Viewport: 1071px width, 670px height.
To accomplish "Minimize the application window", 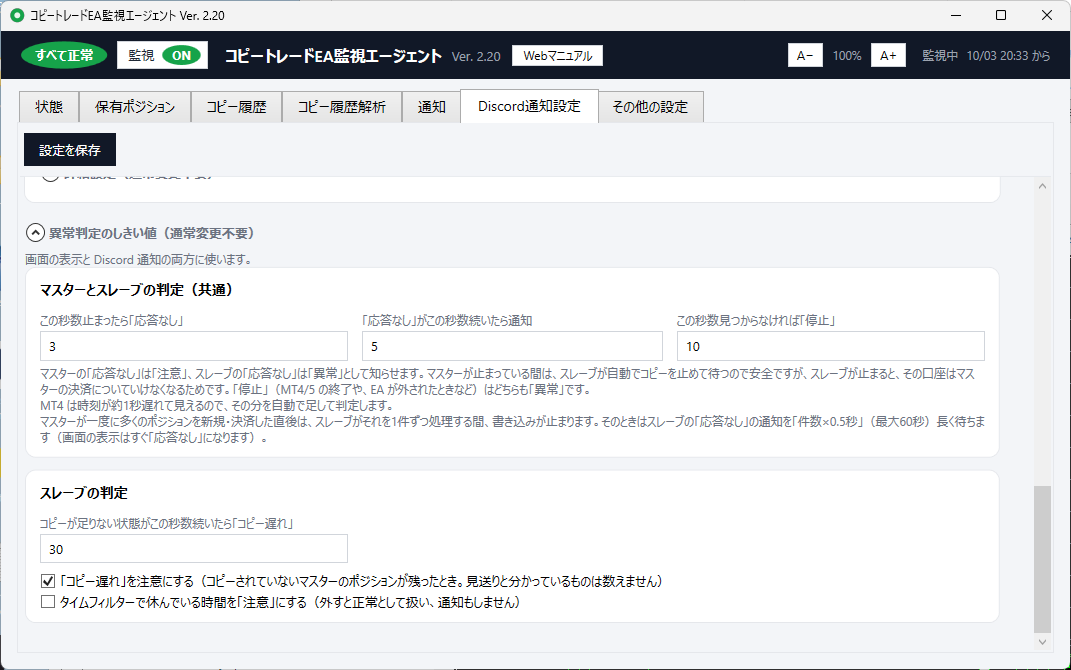I will pyautogui.click(x=956, y=15).
